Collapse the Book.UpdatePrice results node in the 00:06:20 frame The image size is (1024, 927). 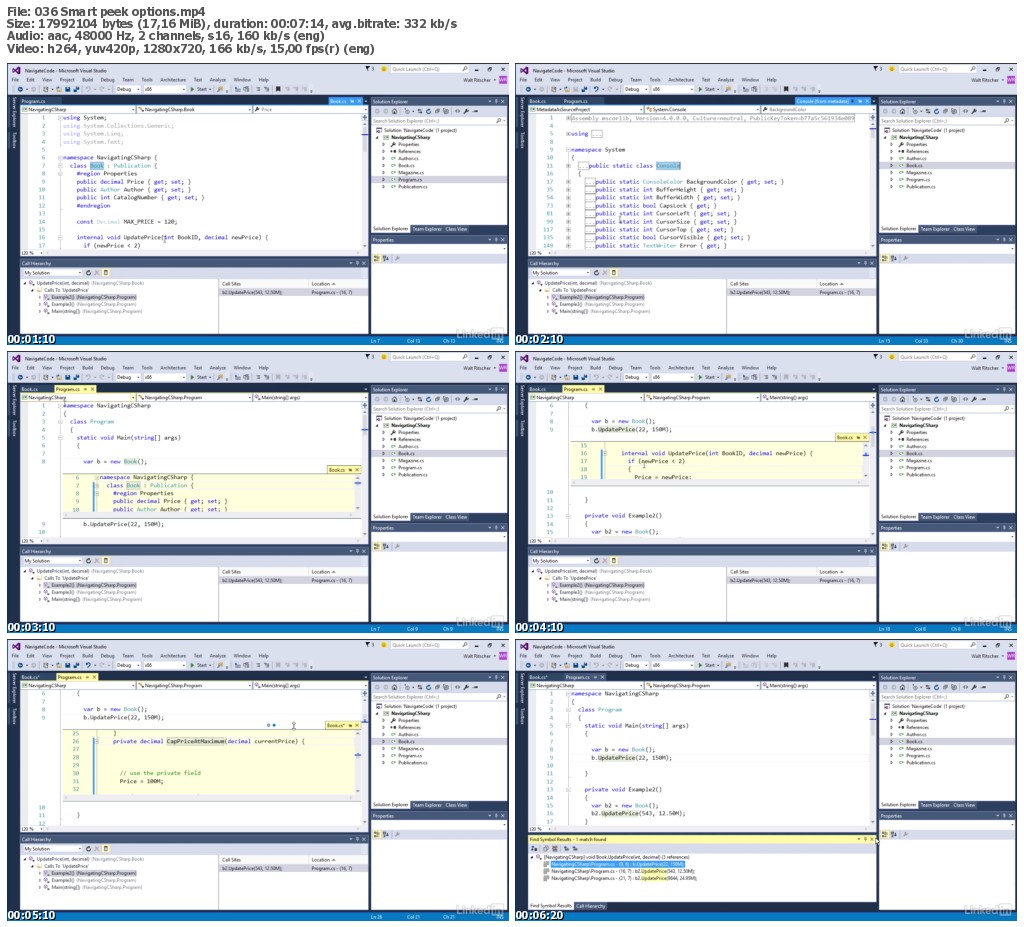point(532,857)
